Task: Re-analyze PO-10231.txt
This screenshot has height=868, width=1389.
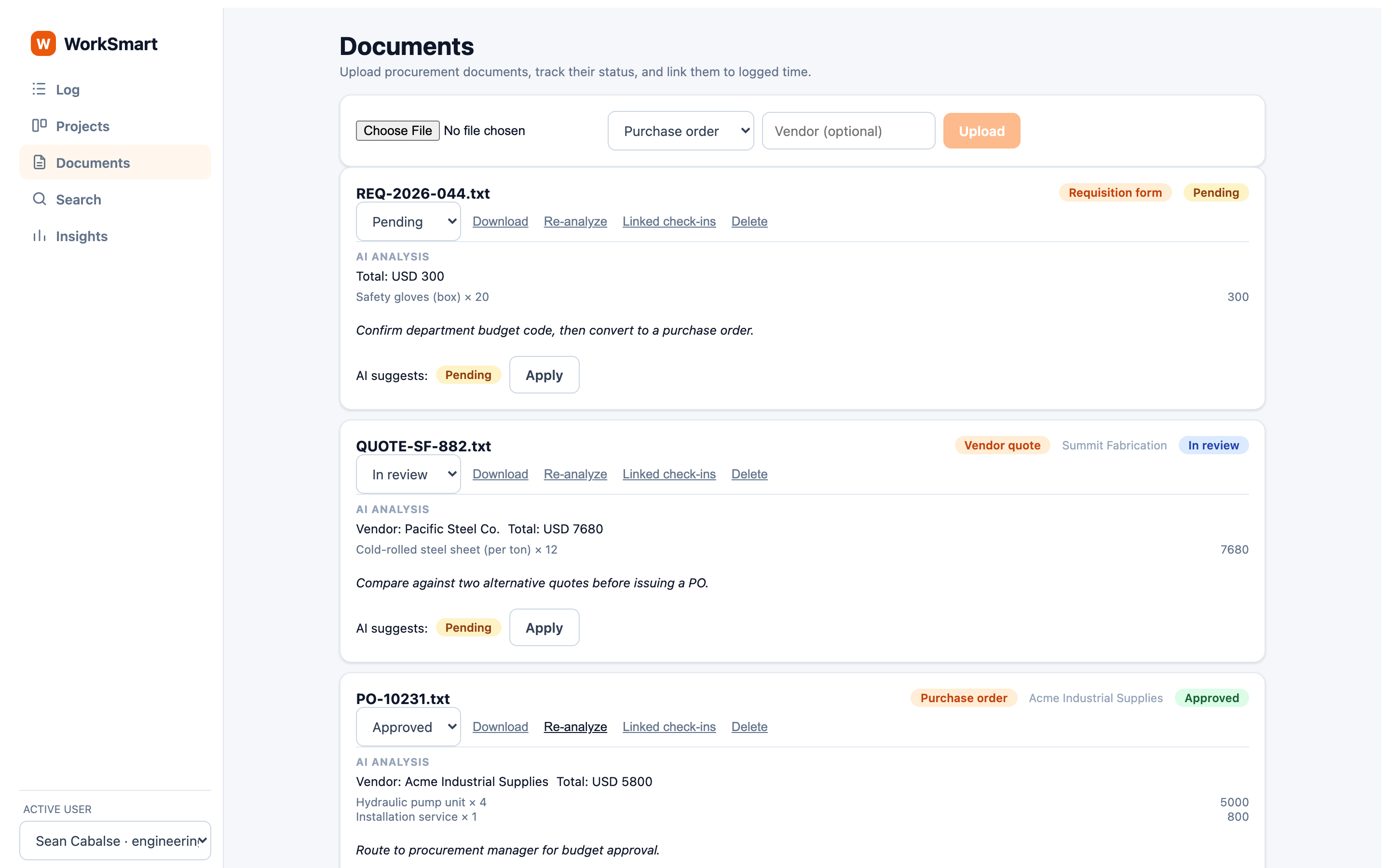Action: (575, 727)
